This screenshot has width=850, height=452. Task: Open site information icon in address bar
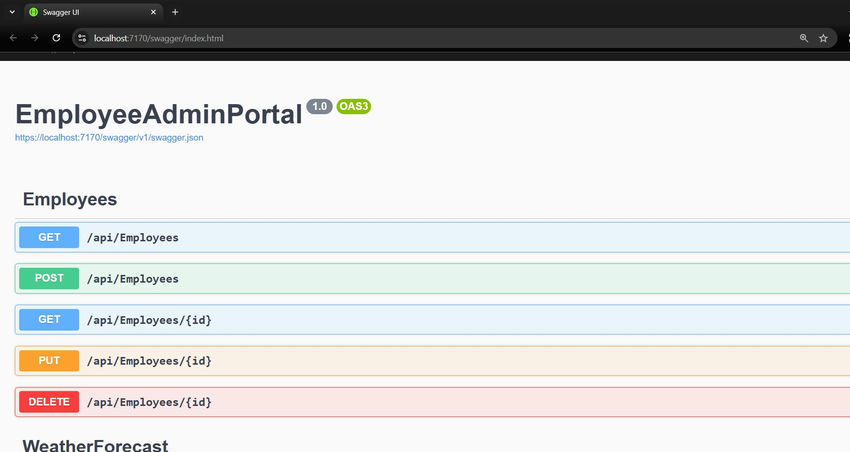coord(82,38)
